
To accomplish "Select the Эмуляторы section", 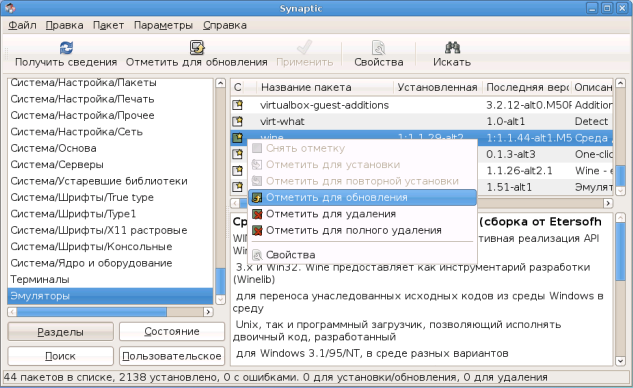I will click(110, 296).
